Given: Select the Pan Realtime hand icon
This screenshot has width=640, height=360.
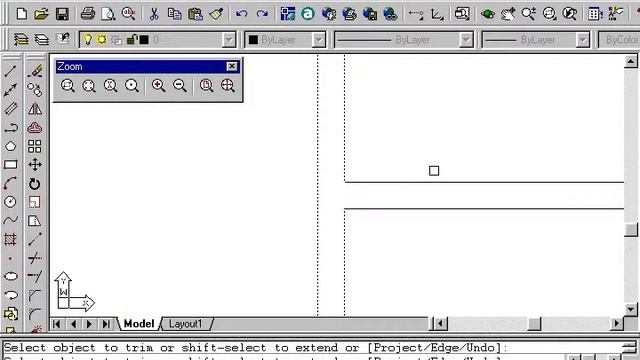Looking at the screenshot, I should (508, 15).
